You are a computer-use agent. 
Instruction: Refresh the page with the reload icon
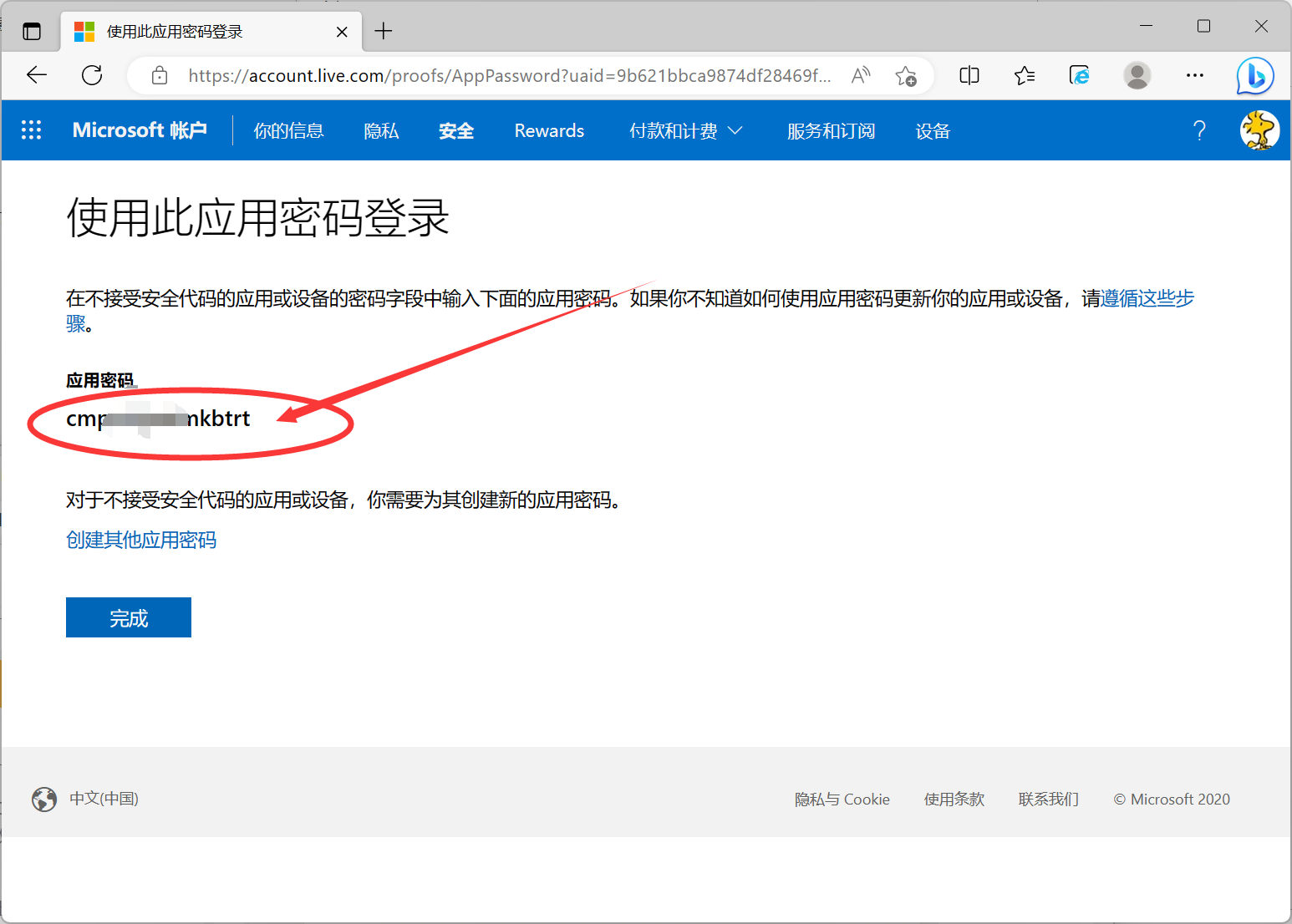coord(92,75)
